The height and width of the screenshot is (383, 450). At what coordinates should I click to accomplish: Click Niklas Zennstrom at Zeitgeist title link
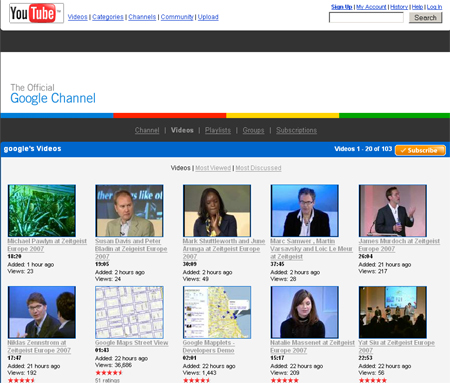click(x=39, y=346)
